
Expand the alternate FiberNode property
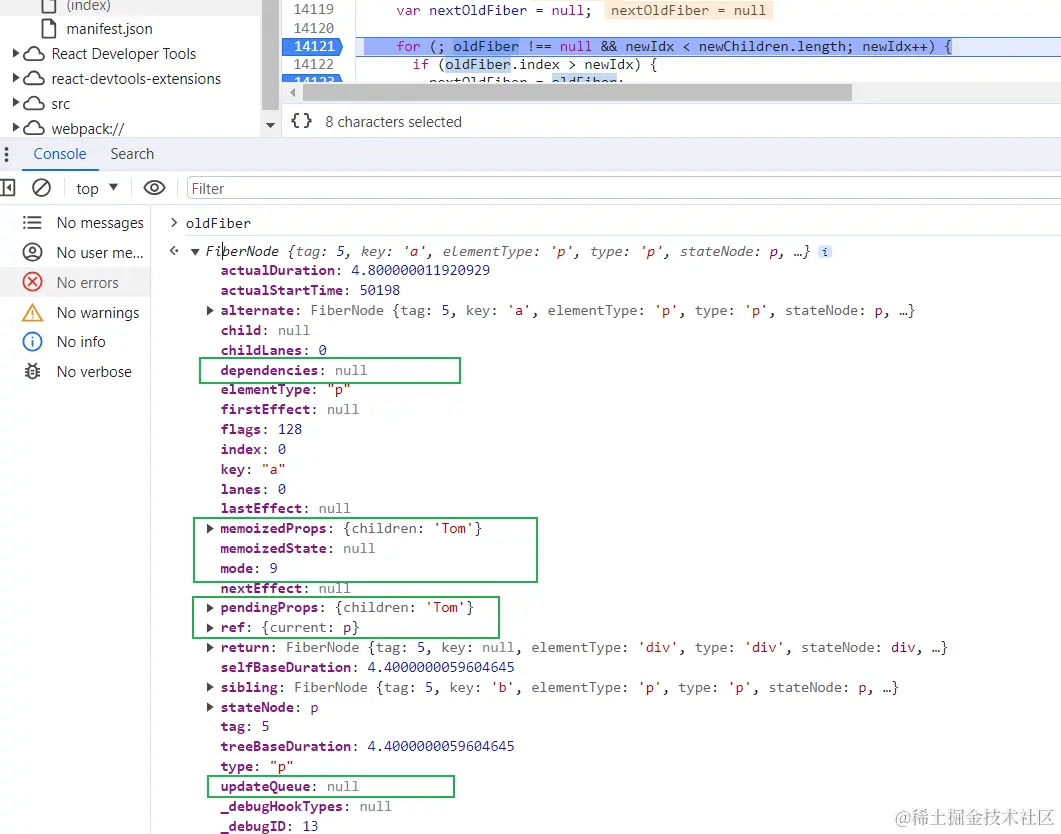tap(210, 310)
